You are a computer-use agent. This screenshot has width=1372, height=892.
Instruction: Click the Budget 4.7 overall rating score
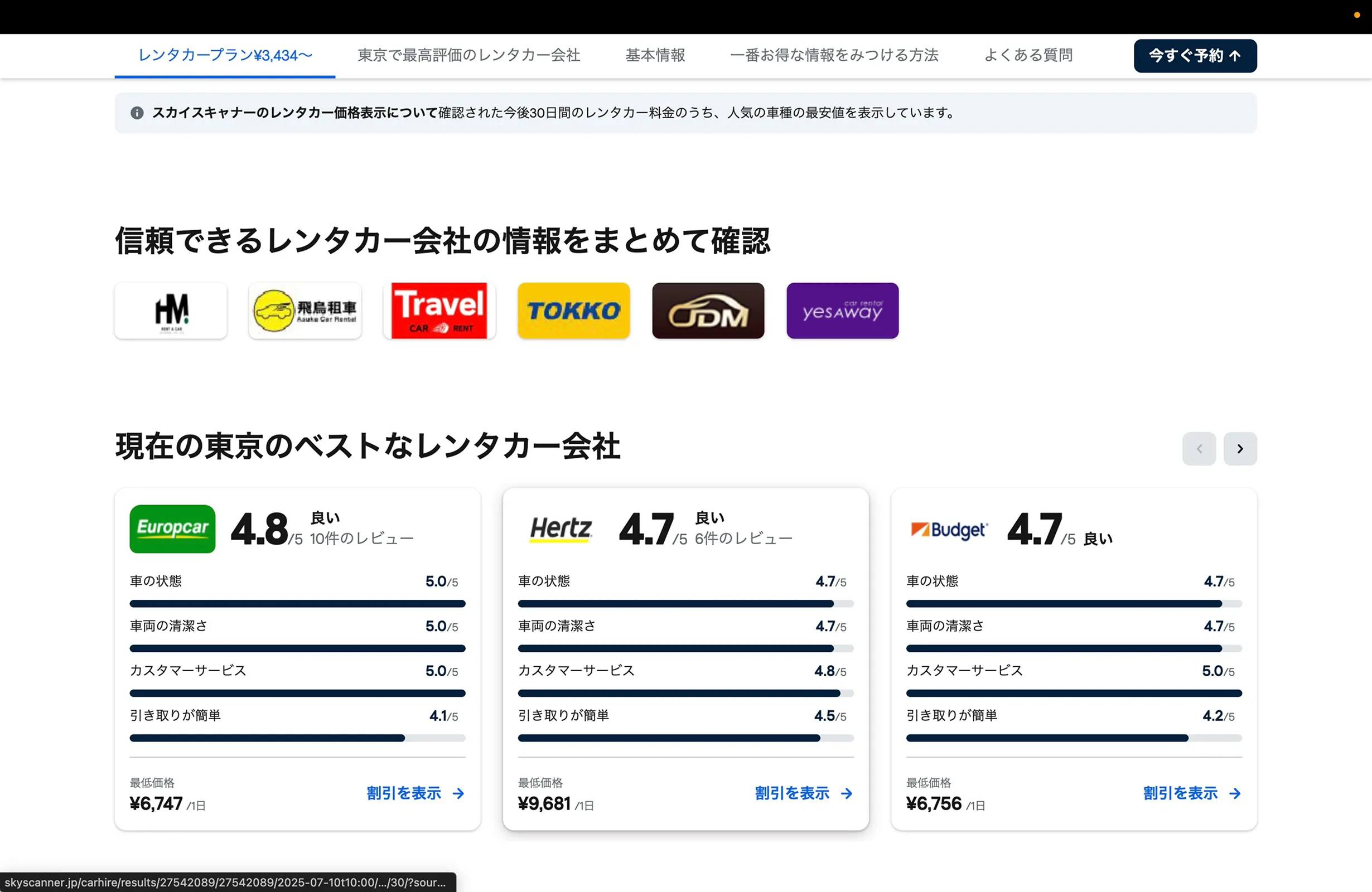[1035, 529]
